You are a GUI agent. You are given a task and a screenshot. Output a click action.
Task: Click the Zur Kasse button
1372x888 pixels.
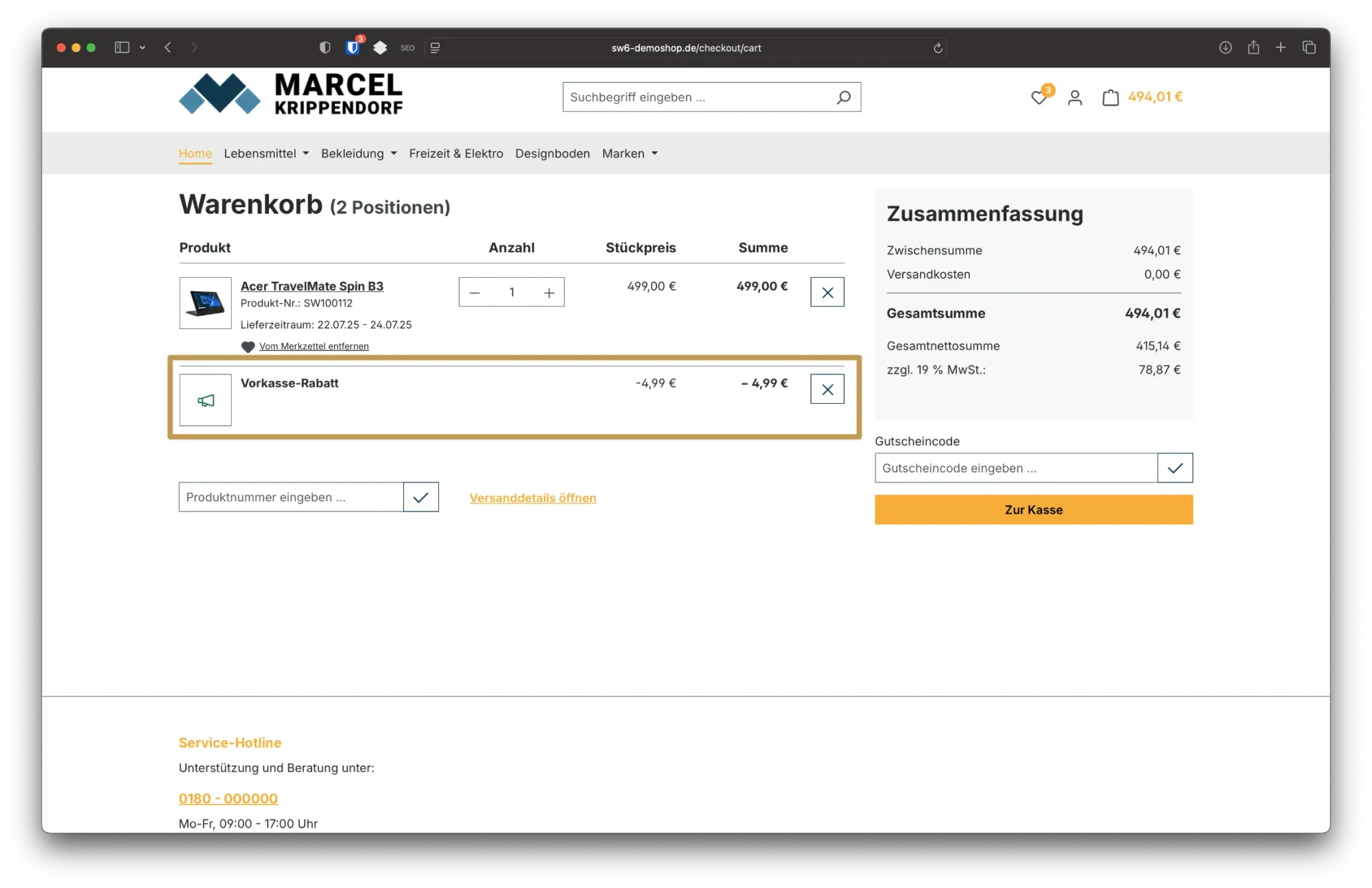[1033, 509]
